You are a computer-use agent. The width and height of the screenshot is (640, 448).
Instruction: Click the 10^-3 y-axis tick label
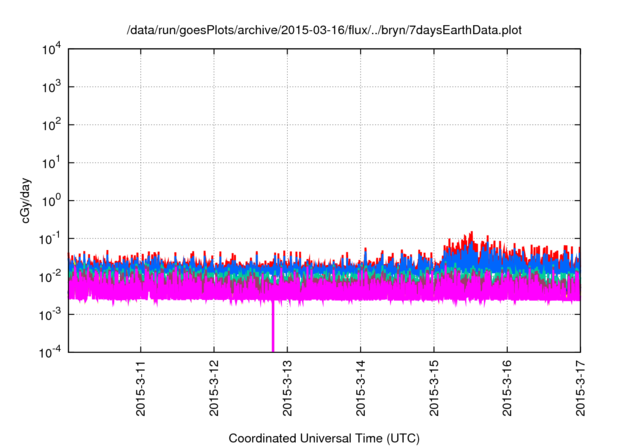(50, 315)
